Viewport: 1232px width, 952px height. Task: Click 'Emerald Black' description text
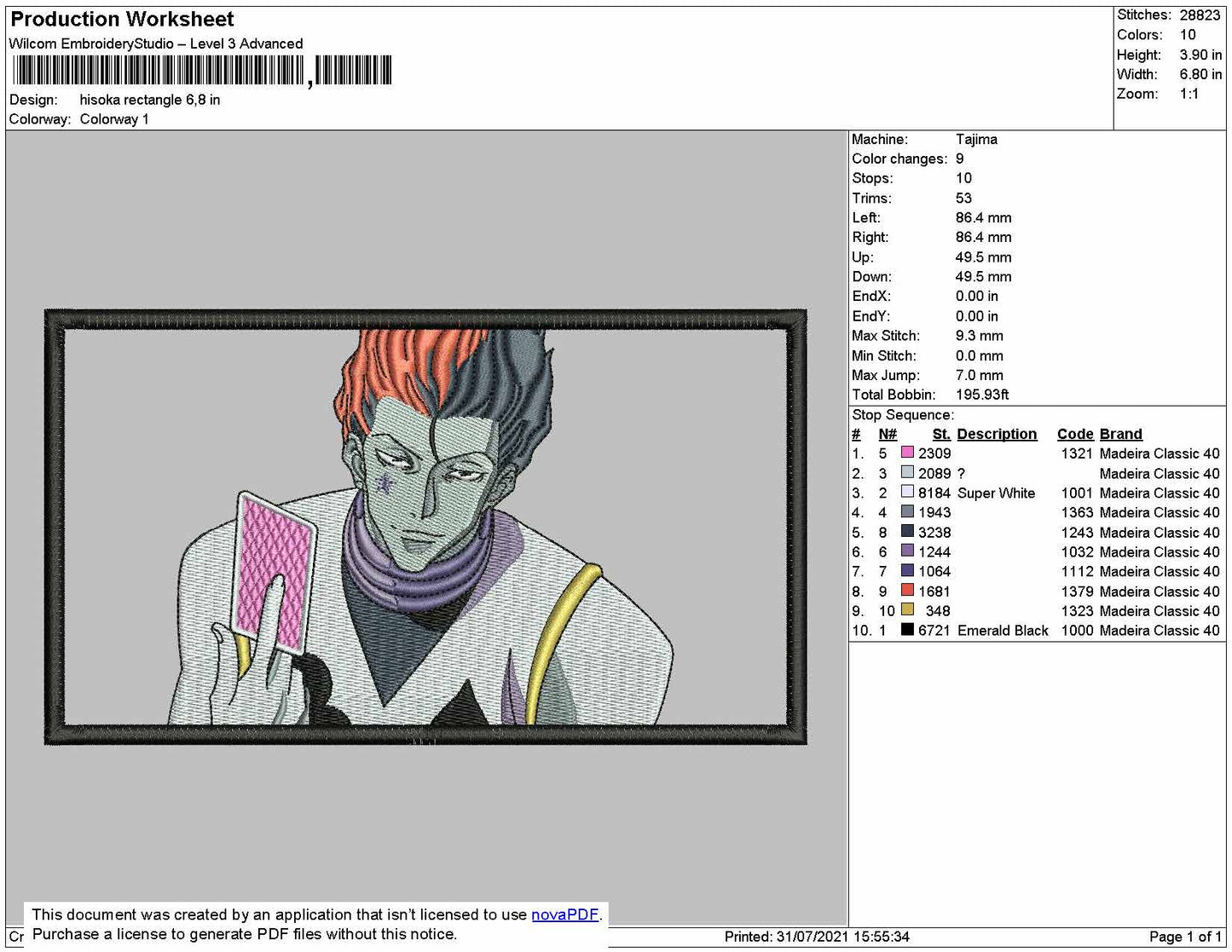tap(1003, 631)
